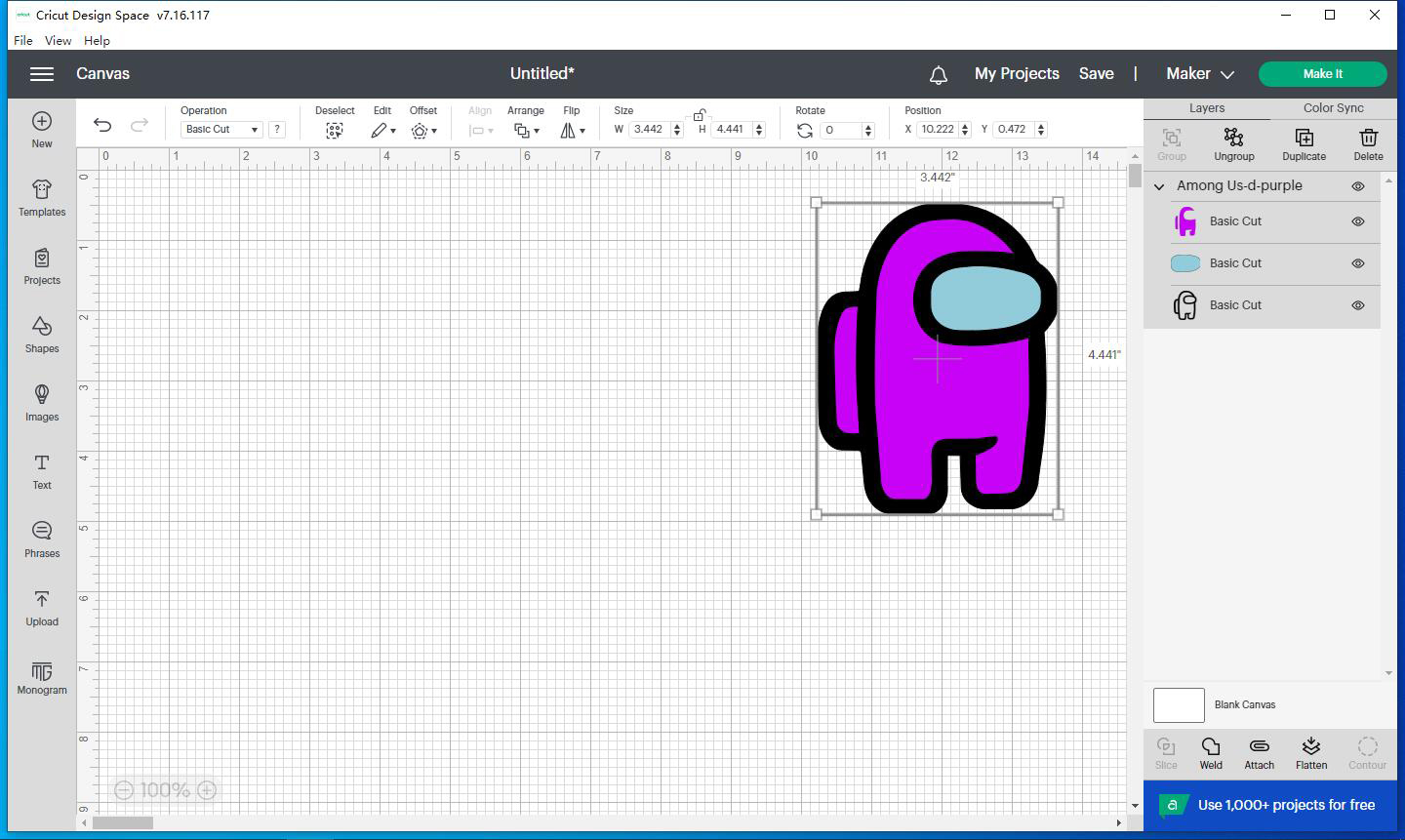1405x840 pixels.
Task: Click the Height input field
Action: pos(731,129)
